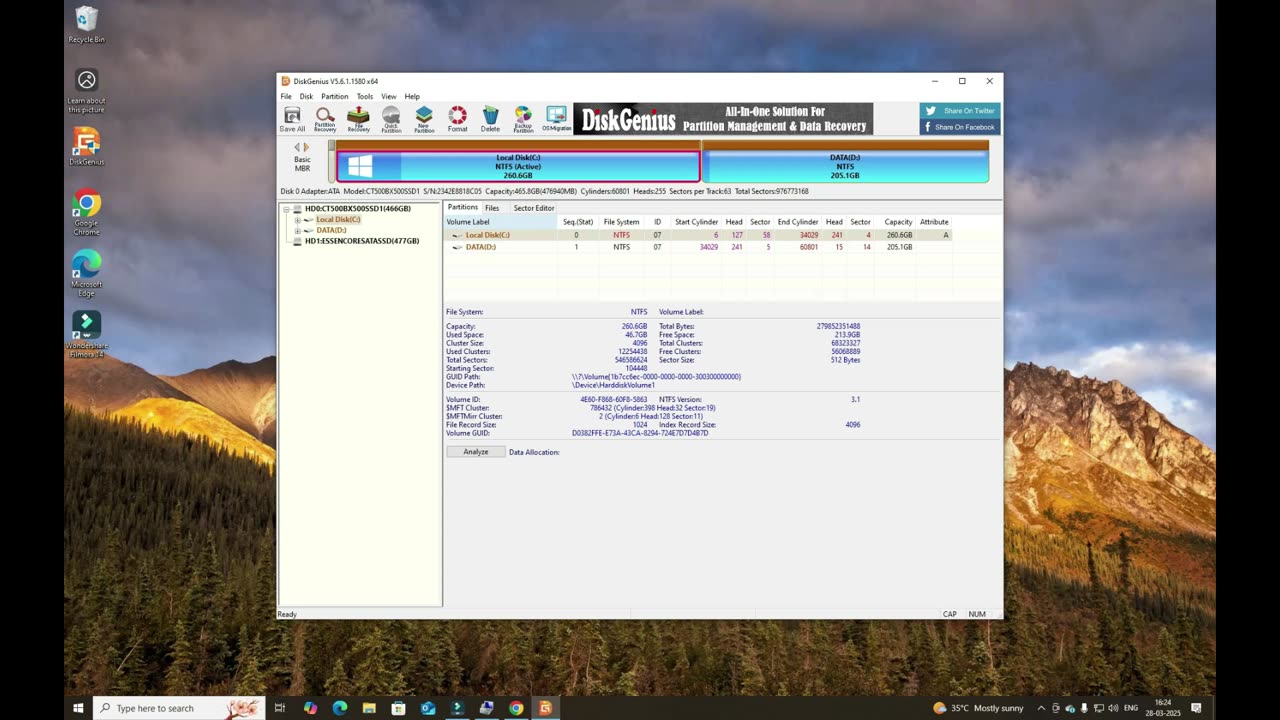
Task: Expand Local Disk(C:) tree node
Action: (297, 220)
